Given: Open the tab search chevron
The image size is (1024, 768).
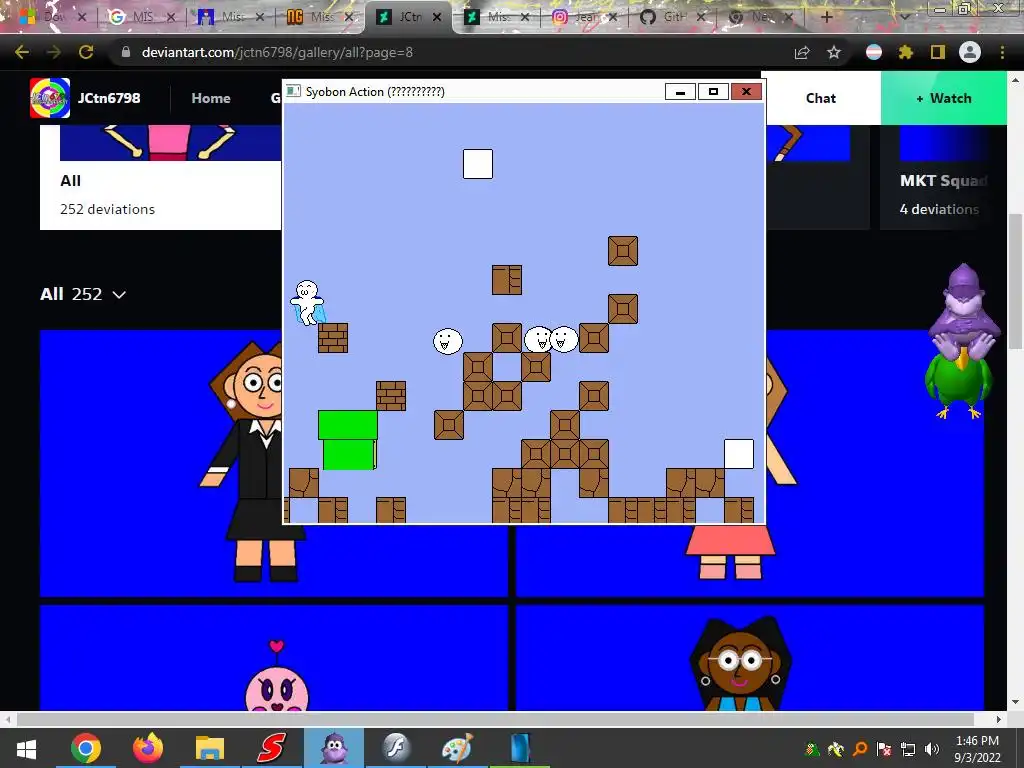Looking at the screenshot, I should click(905, 17).
